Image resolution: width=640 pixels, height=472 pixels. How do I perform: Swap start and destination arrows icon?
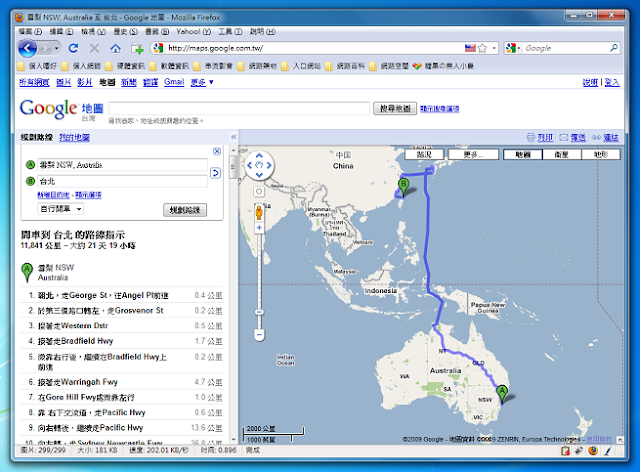point(215,173)
